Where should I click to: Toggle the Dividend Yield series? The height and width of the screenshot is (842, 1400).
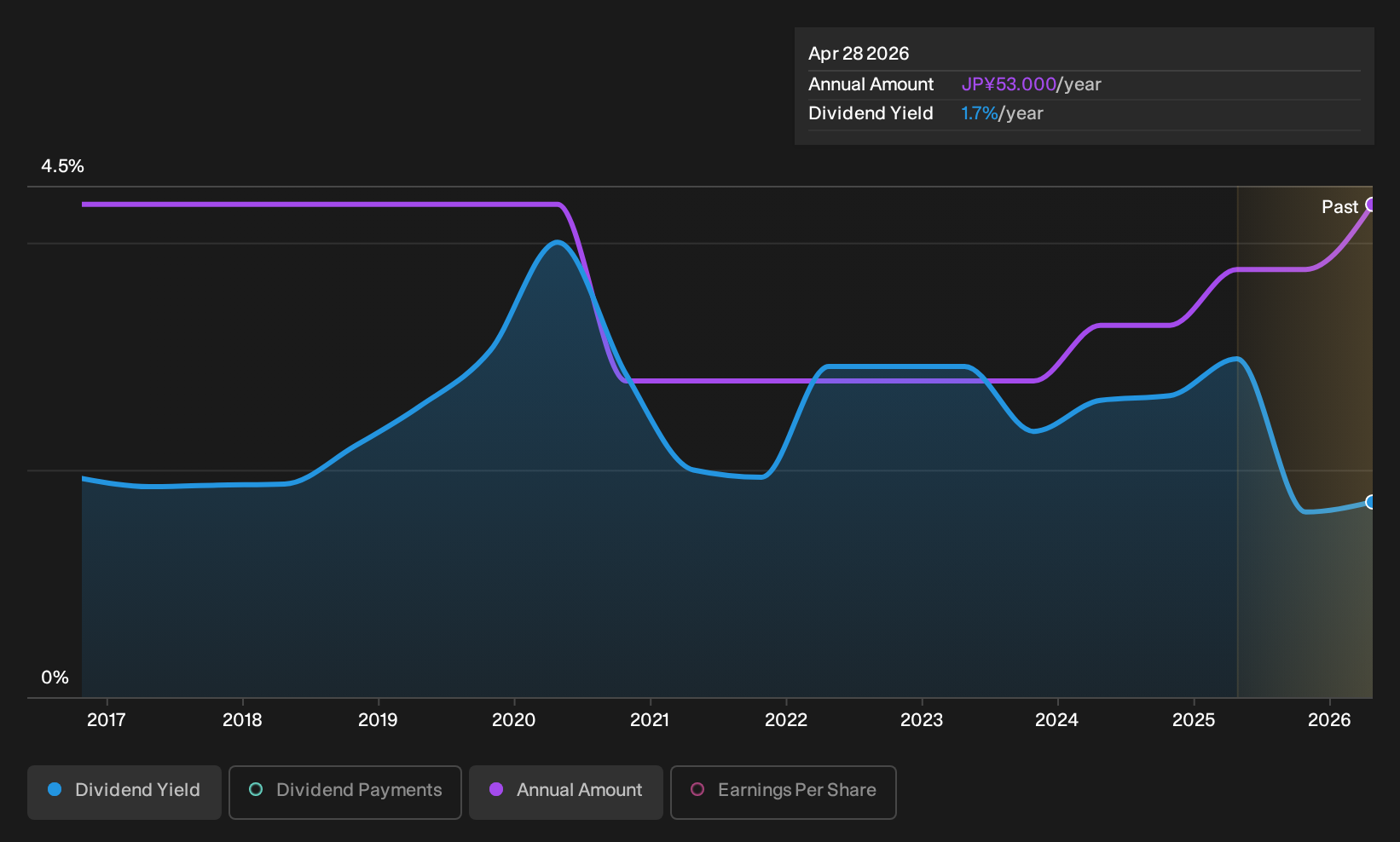point(124,792)
